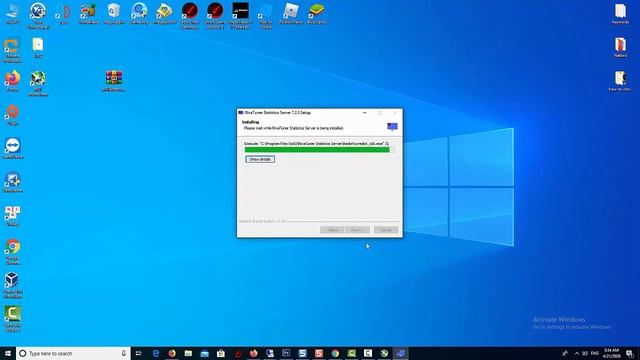Switch to the active installer taskbar icon

click(x=400, y=353)
